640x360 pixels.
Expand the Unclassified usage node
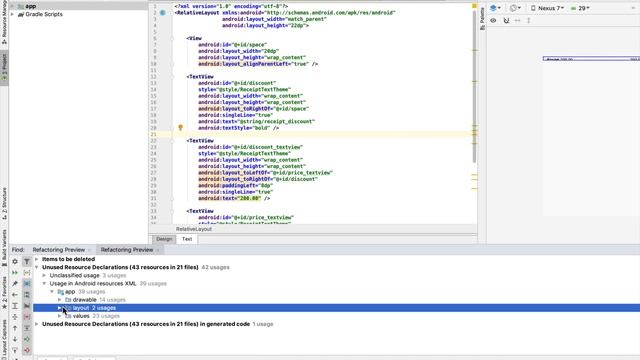tap(44, 276)
